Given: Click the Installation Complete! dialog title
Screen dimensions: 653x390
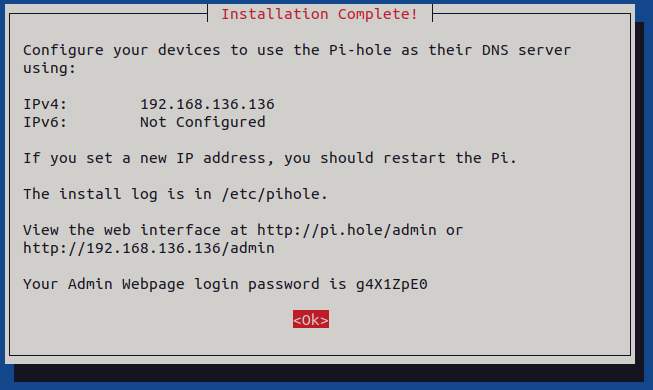Looking at the screenshot, I should 319,14.
